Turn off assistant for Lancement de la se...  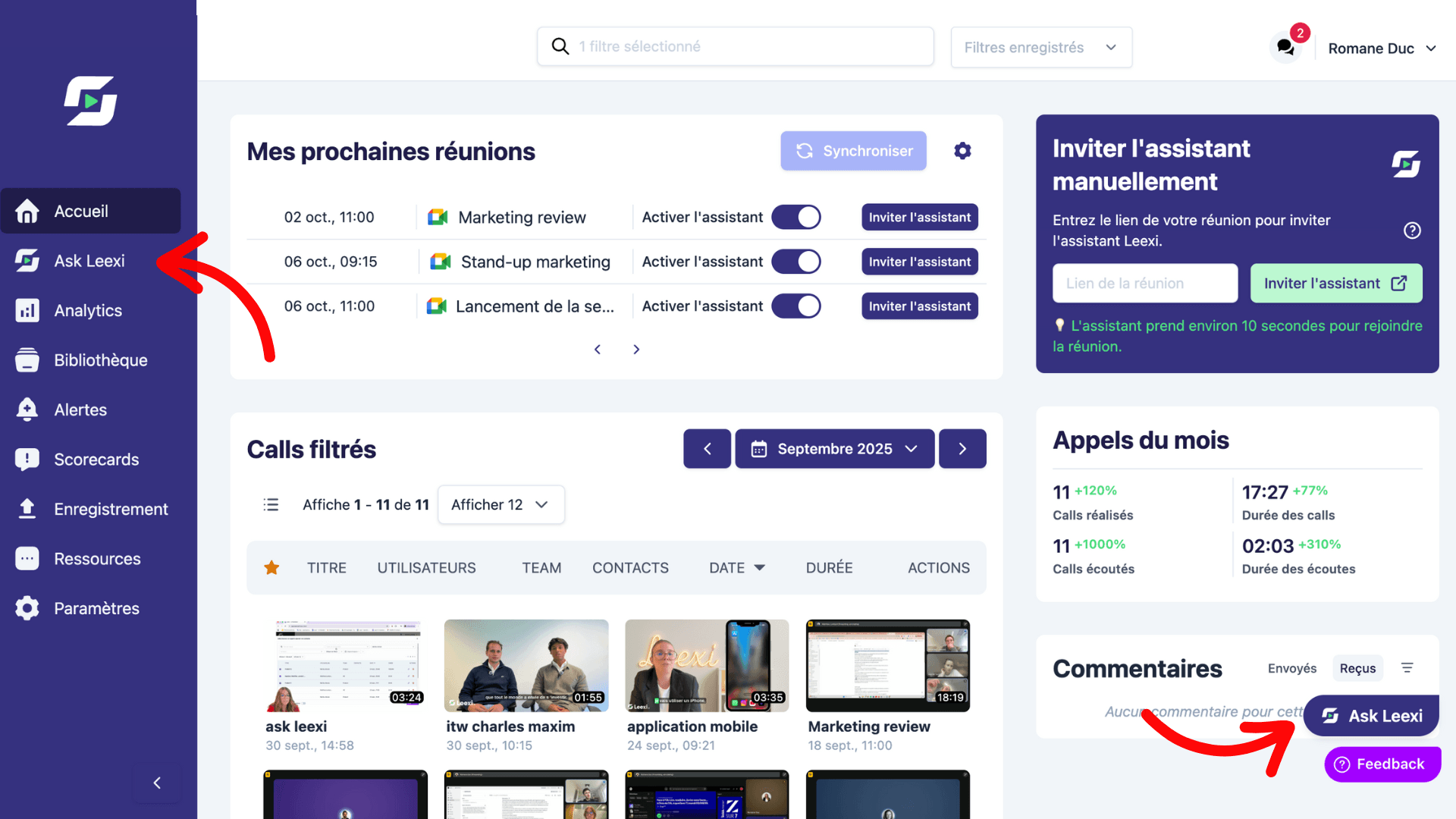click(x=796, y=306)
